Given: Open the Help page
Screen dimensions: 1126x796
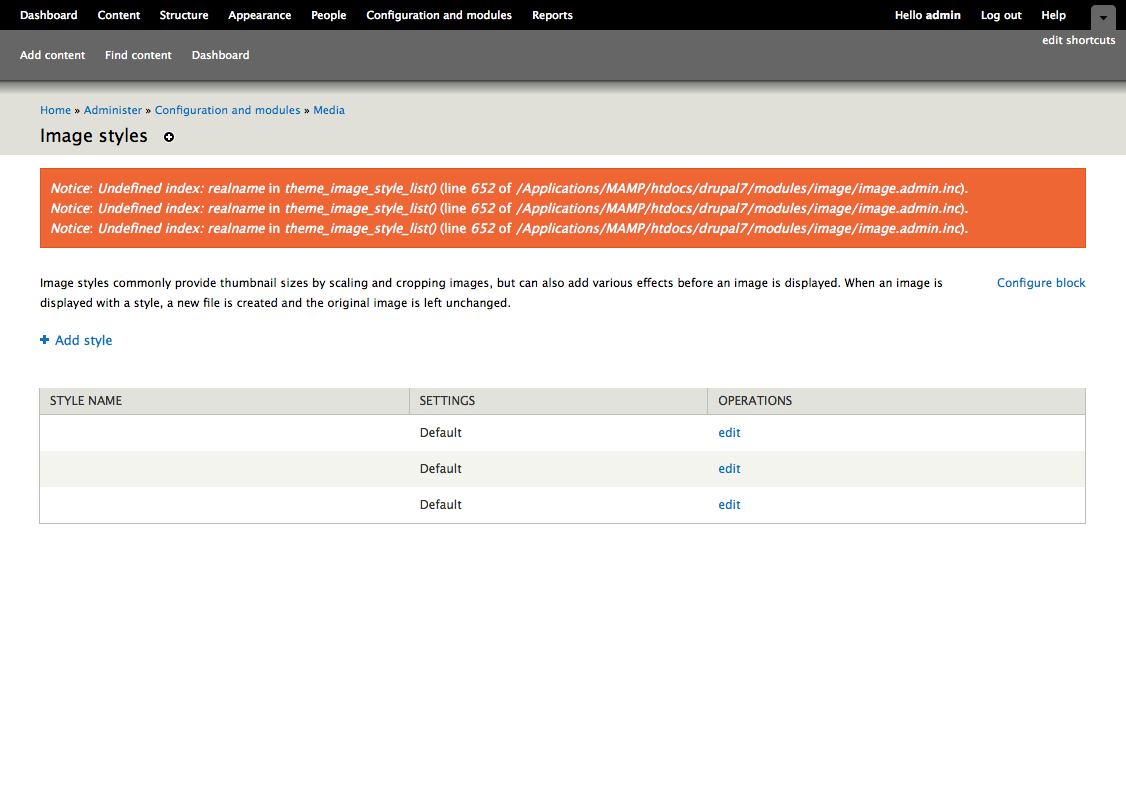Looking at the screenshot, I should [x=1053, y=15].
